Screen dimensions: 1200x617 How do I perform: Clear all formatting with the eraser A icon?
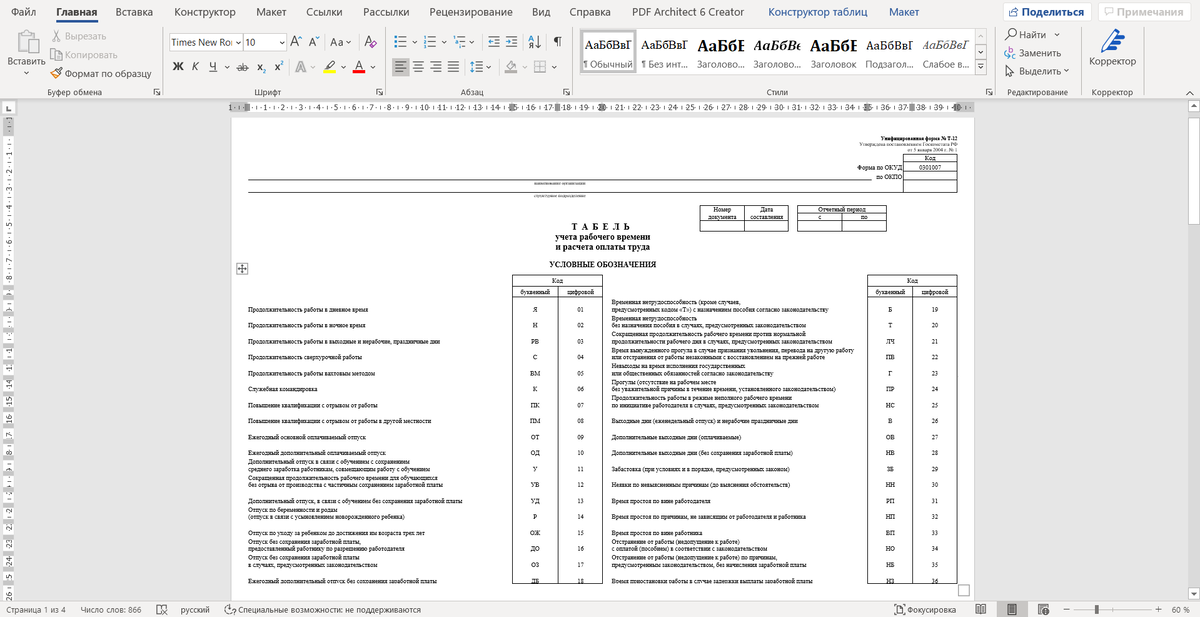pyautogui.click(x=370, y=43)
